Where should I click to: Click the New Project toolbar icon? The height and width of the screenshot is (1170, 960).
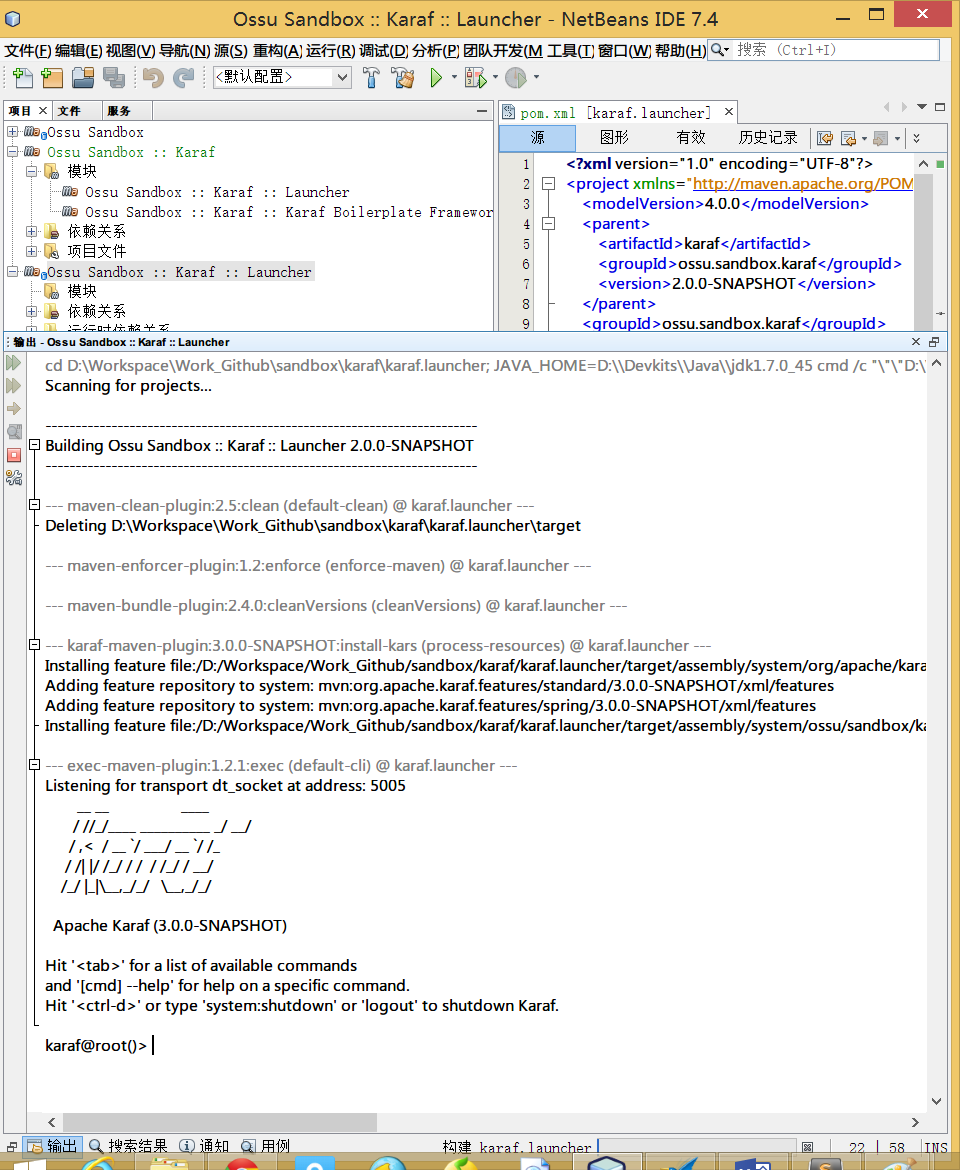click(x=52, y=77)
